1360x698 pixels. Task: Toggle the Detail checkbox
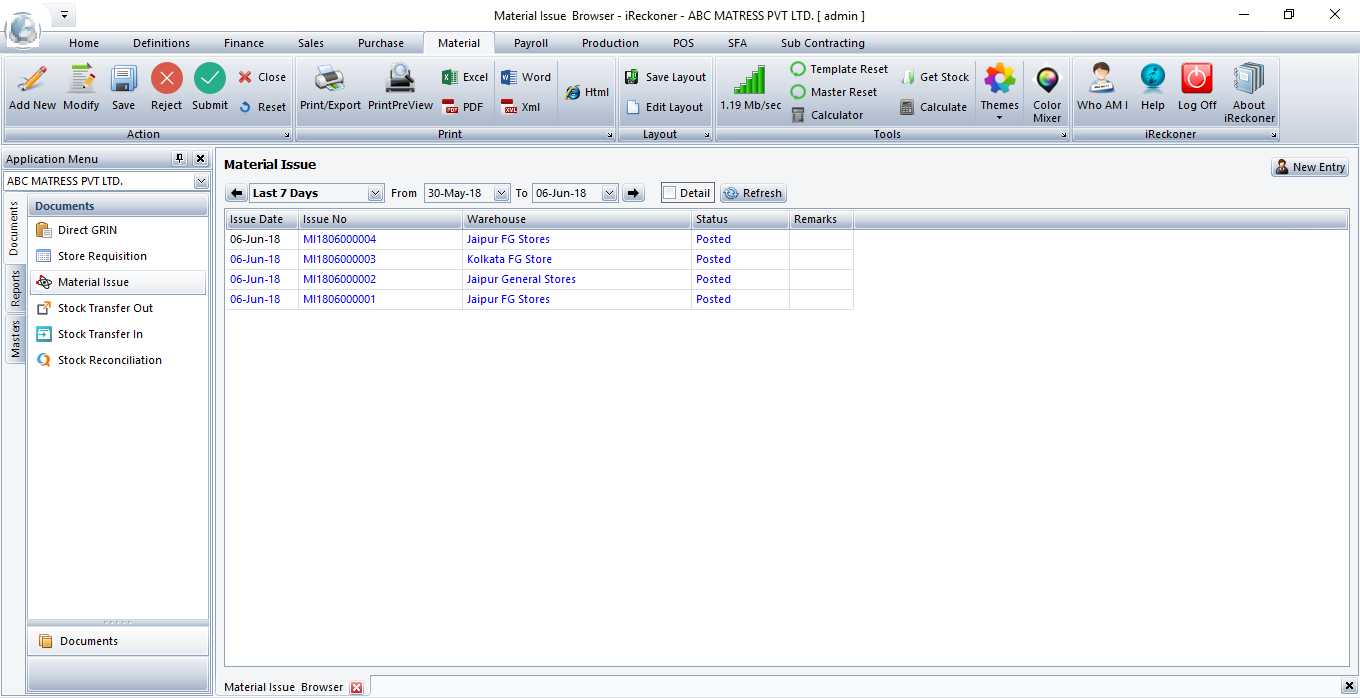(670, 193)
